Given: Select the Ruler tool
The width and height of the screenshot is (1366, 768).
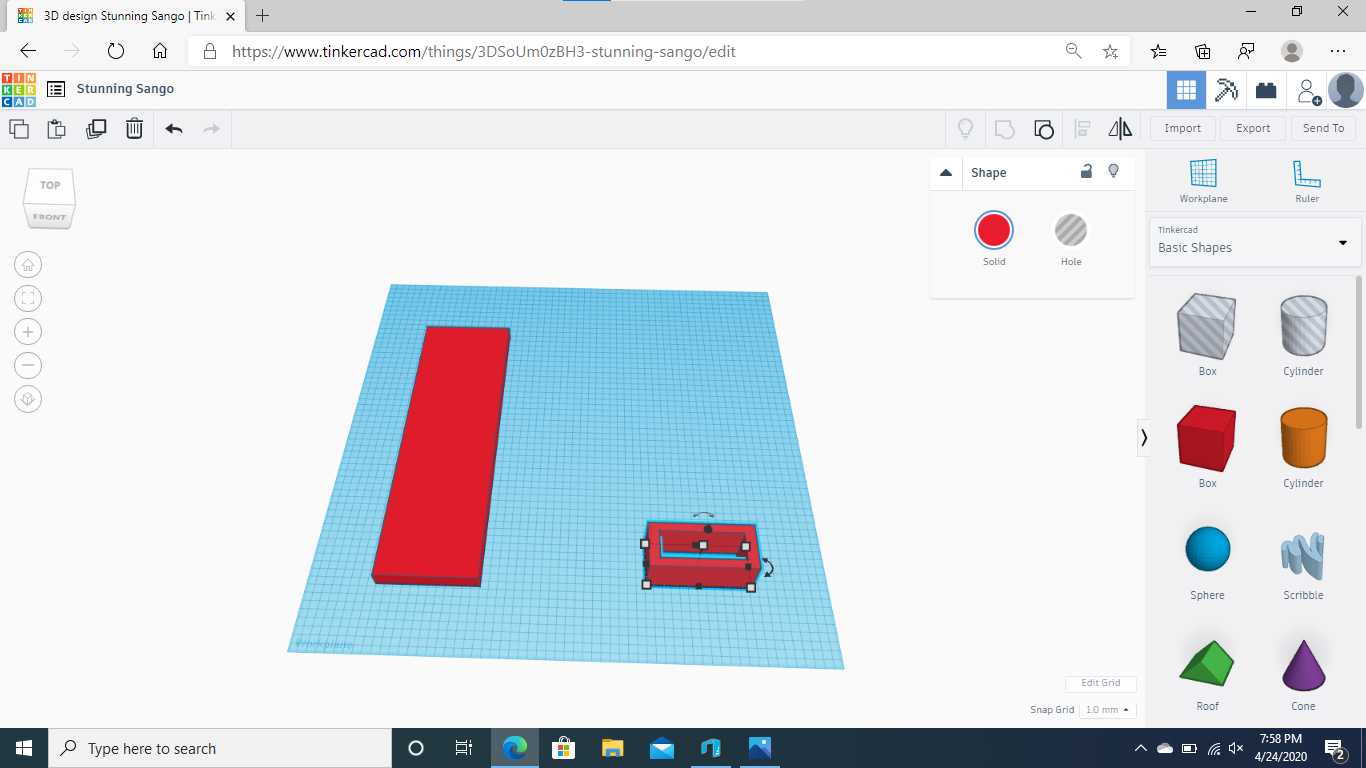Looking at the screenshot, I should point(1307,181).
